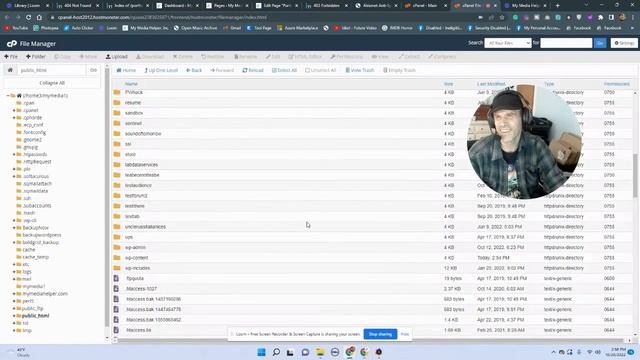The image size is (640, 360).
Task: Click Select All checkbox button
Action: pyautogui.click(x=284, y=70)
